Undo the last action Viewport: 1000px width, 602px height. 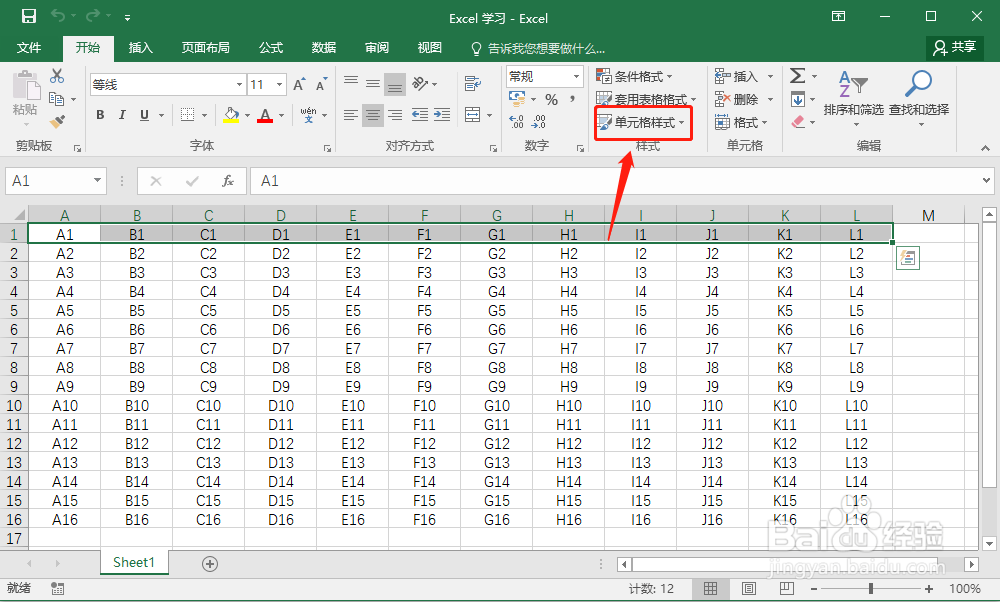58,17
